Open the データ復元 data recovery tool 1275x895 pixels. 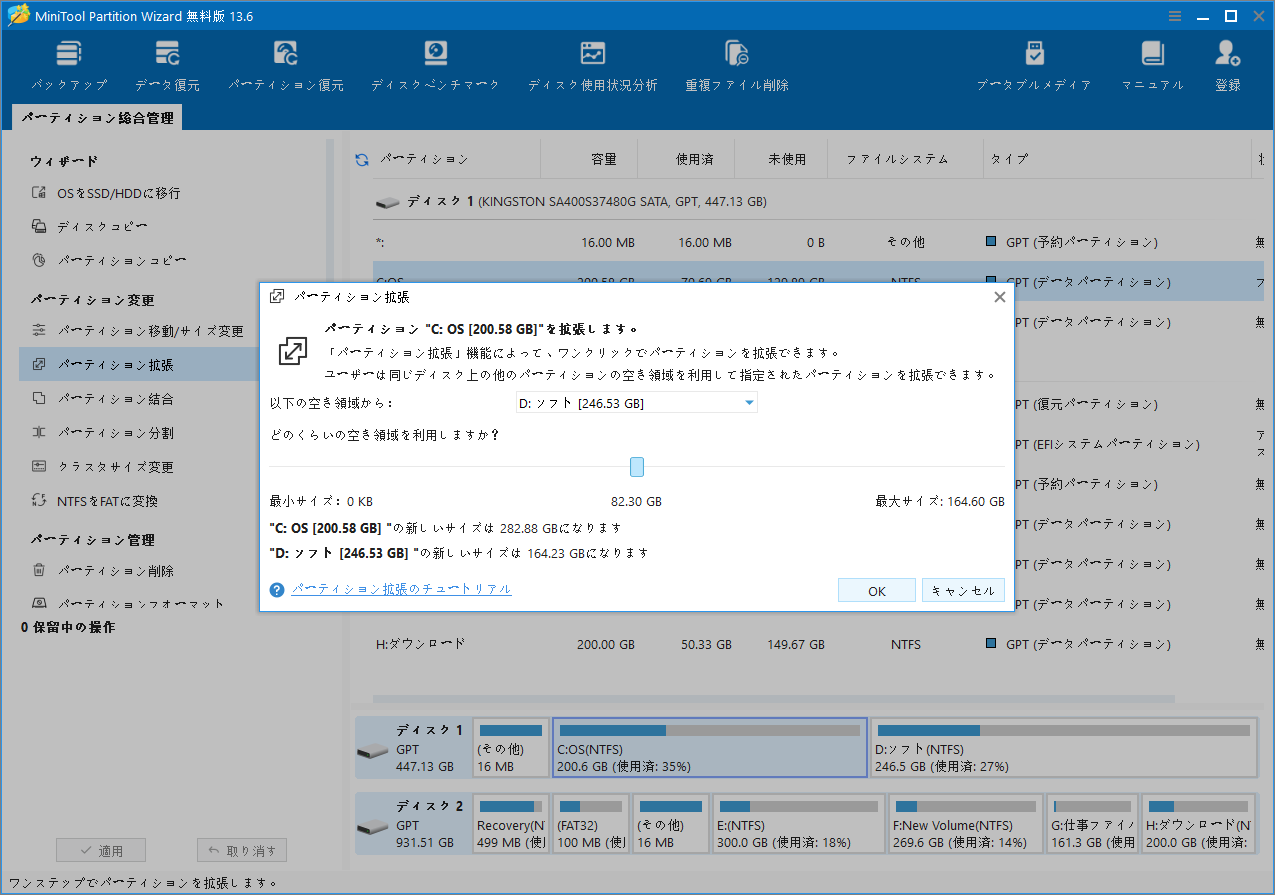tap(167, 66)
